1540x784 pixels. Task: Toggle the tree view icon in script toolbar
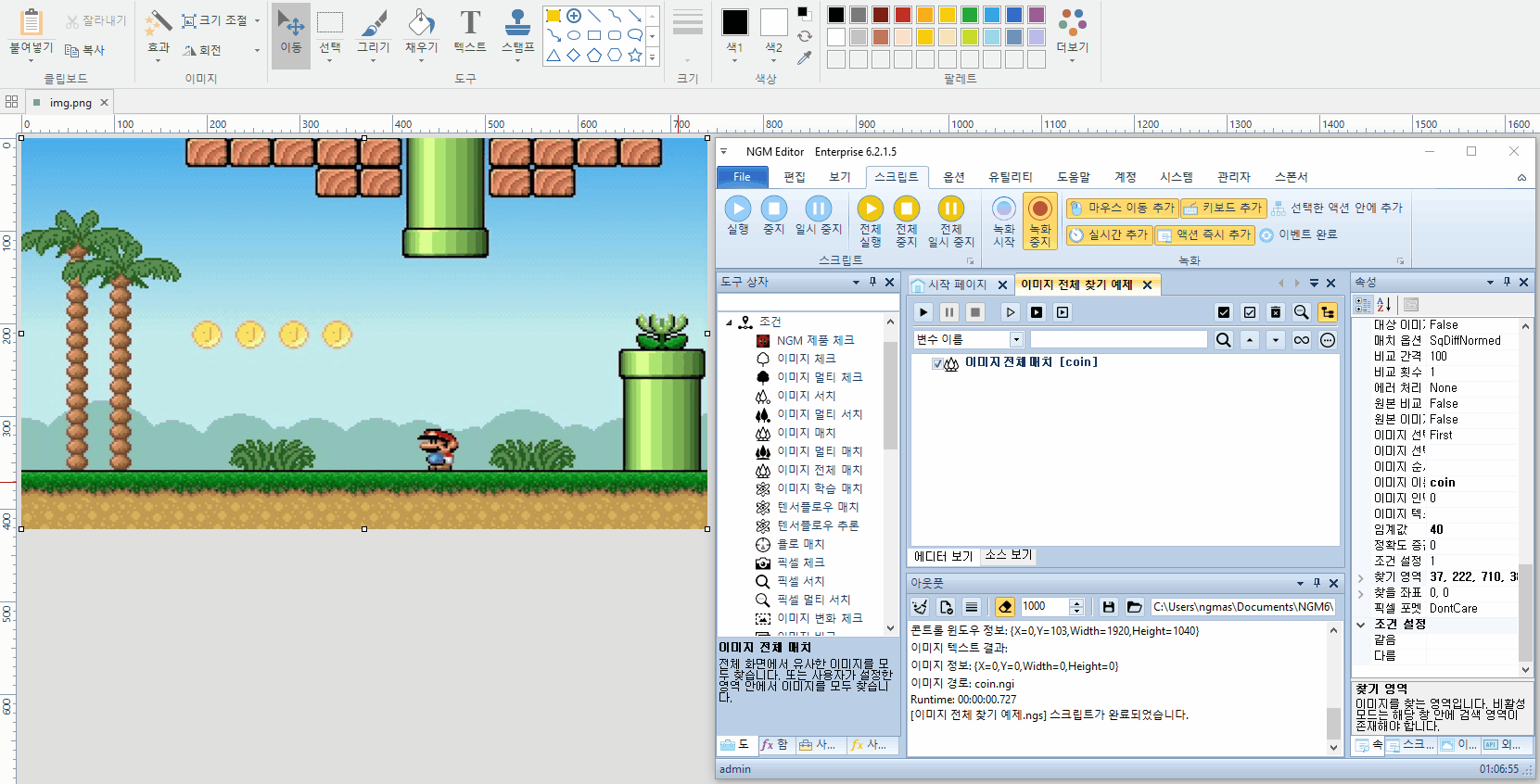coord(1328,312)
